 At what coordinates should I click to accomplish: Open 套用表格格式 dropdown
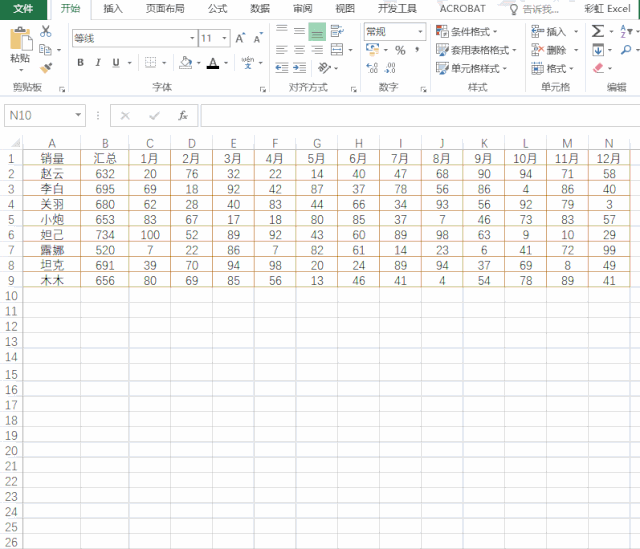click(476, 50)
